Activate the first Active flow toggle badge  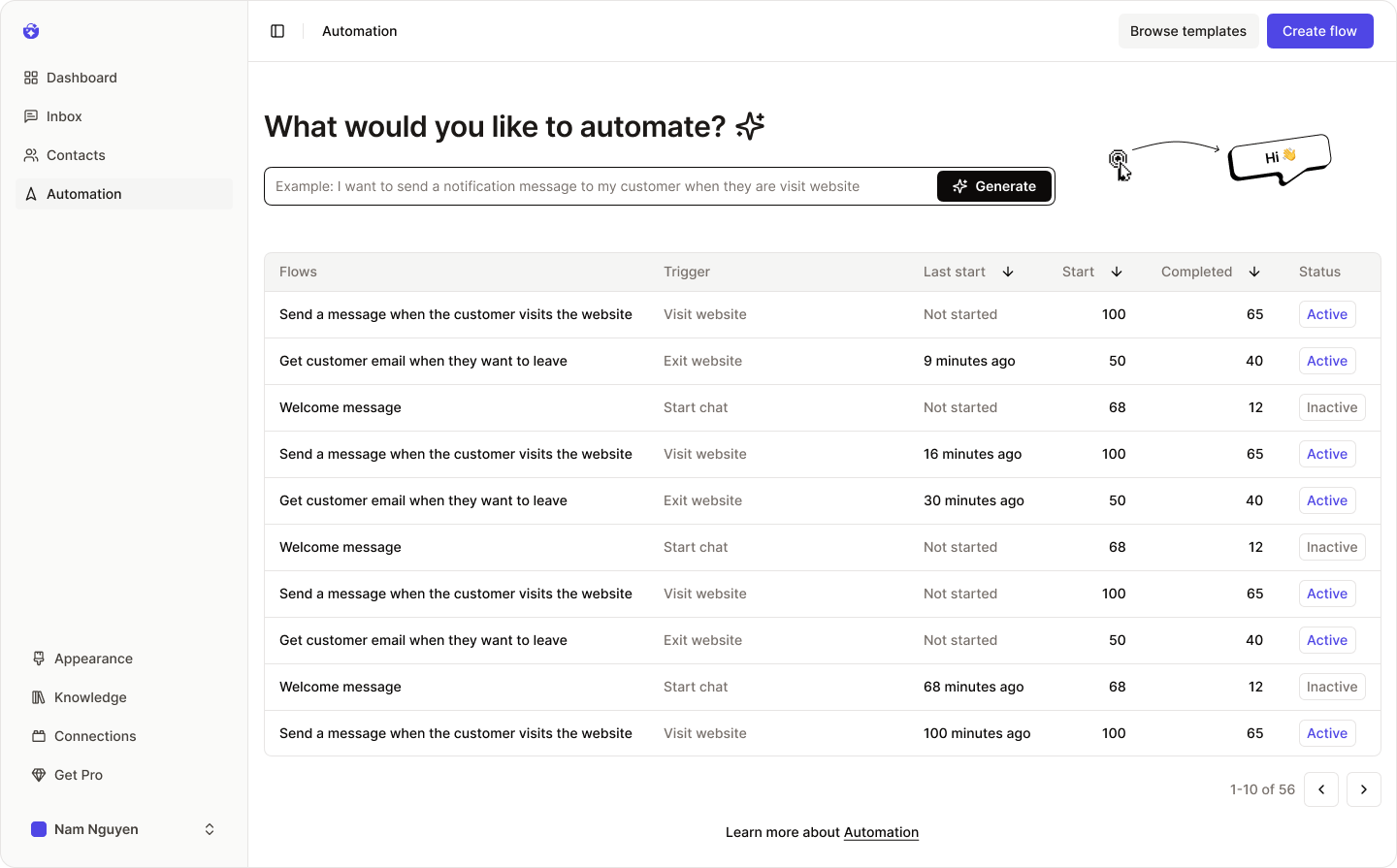coord(1327,314)
